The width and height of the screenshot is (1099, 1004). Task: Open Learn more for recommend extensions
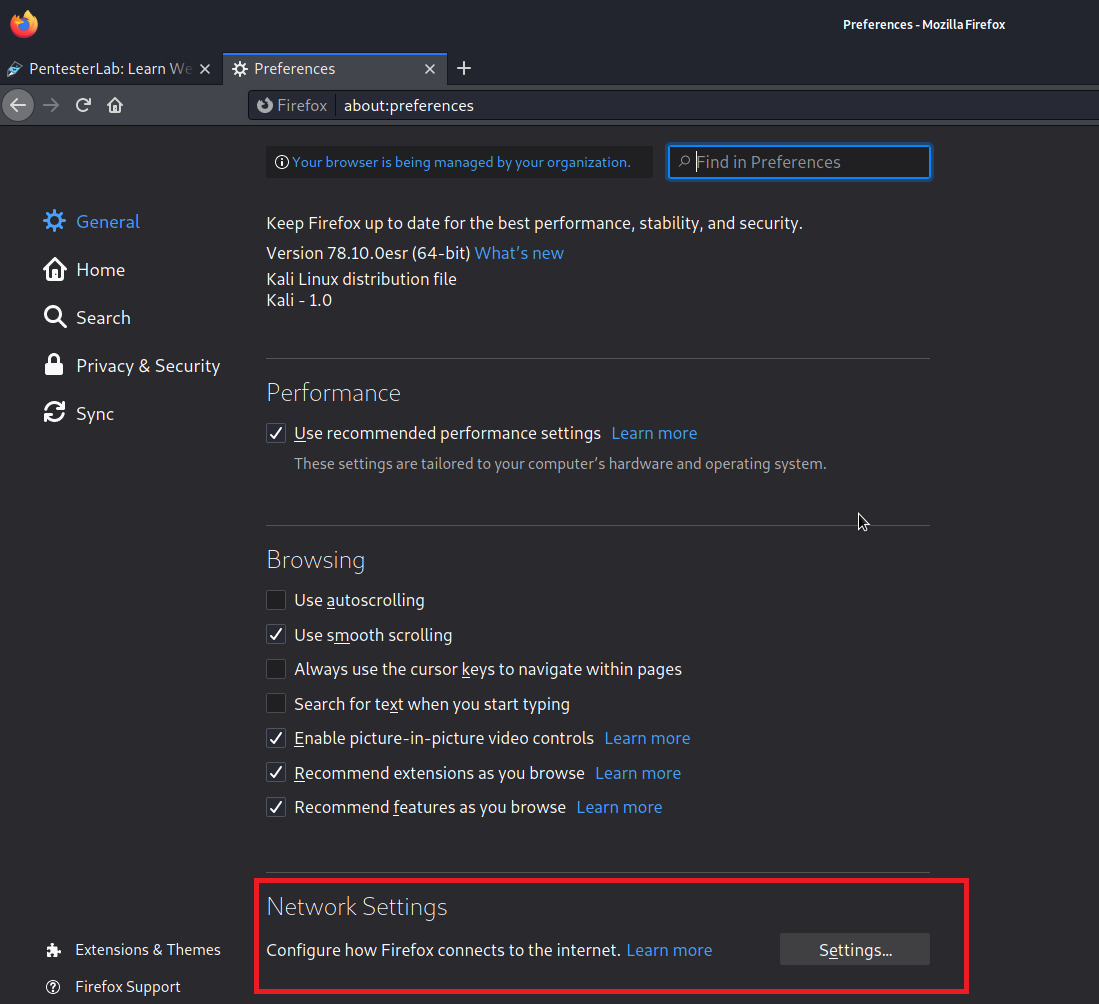pyautogui.click(x=638, y=773)
